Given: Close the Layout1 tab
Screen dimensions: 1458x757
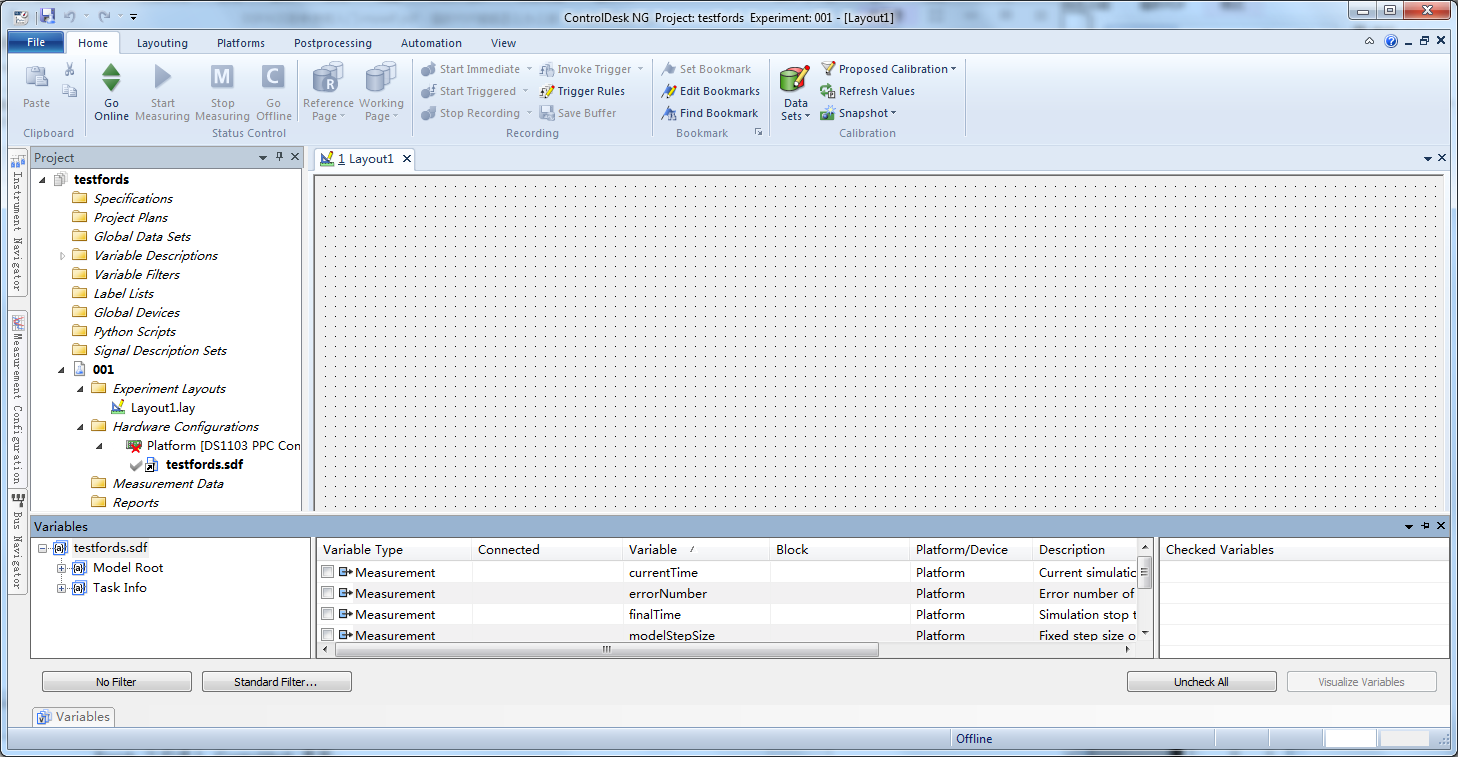Looking at the screenshot, I should 406,159.
